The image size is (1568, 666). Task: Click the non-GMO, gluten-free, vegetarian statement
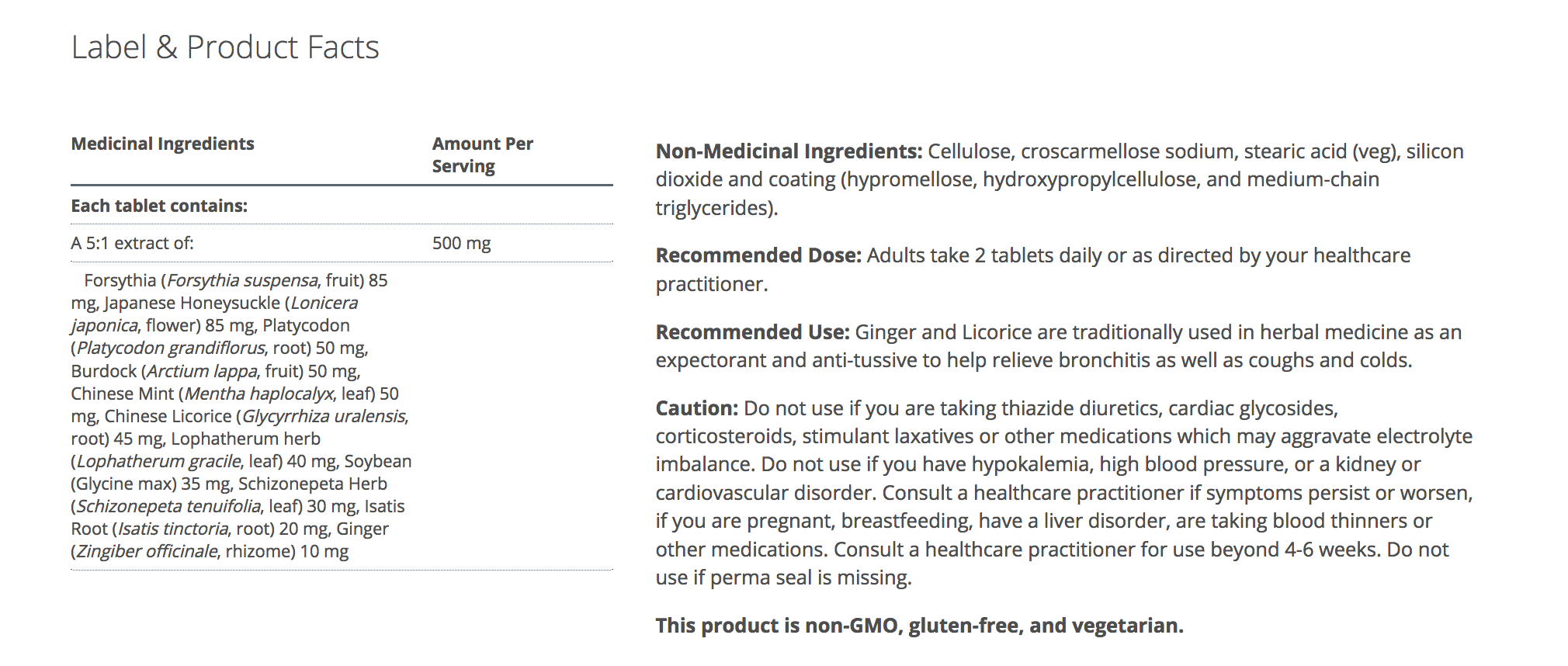point(919,626)
